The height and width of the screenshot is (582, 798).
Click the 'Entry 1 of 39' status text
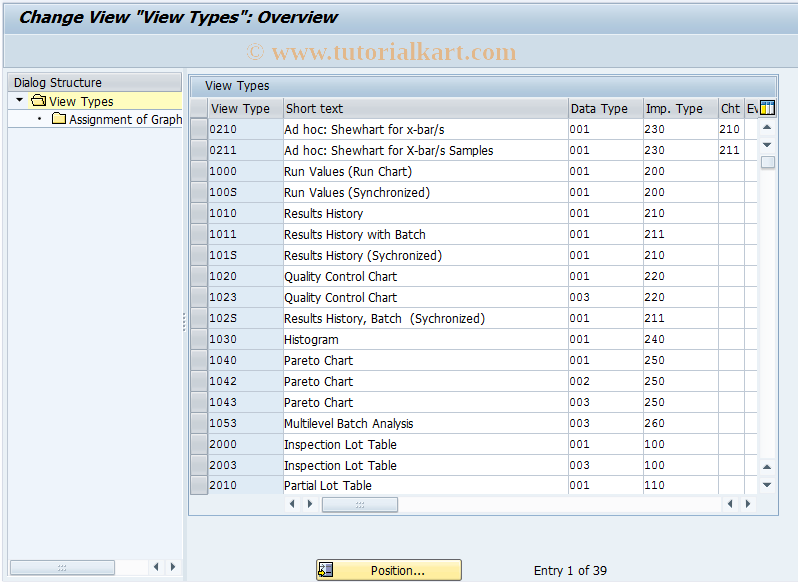click(570, 570)
